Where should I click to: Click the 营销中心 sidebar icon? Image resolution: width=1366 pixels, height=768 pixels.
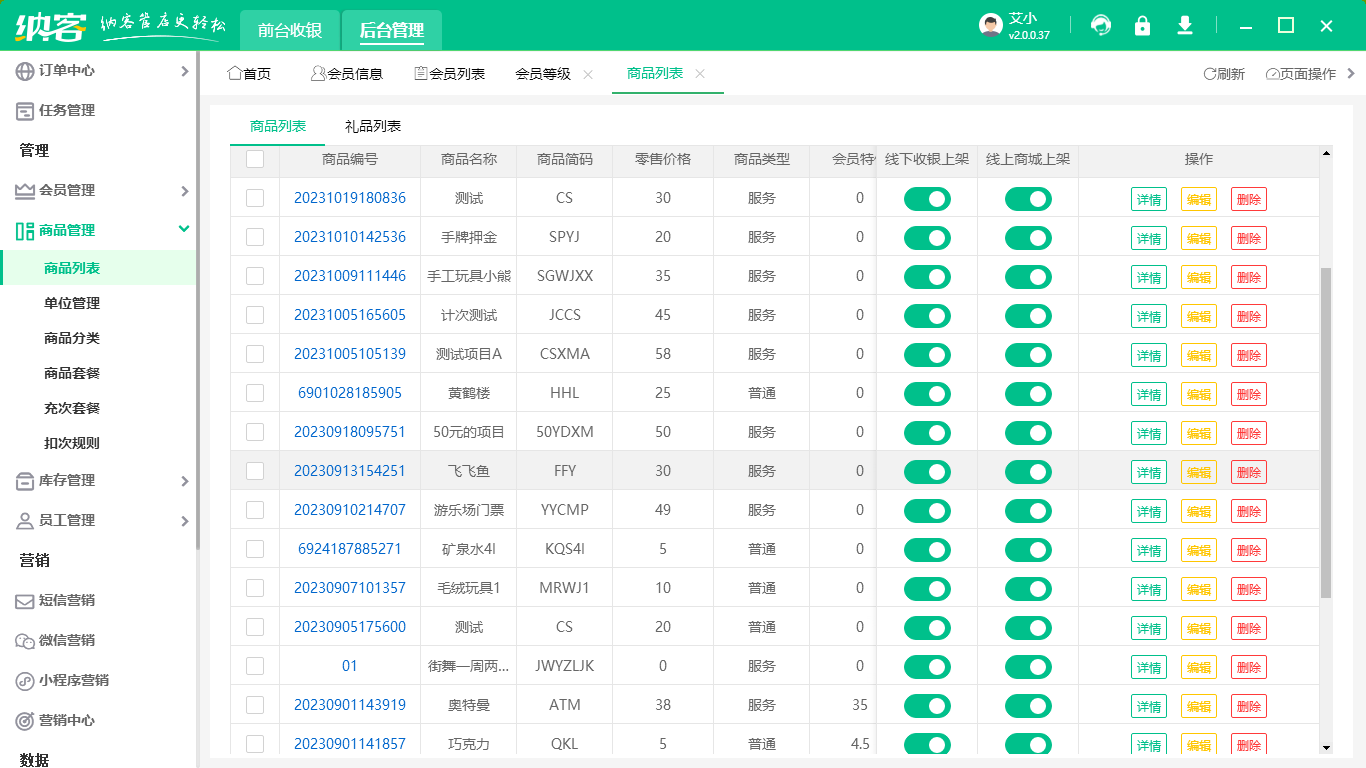click(27, 721)
